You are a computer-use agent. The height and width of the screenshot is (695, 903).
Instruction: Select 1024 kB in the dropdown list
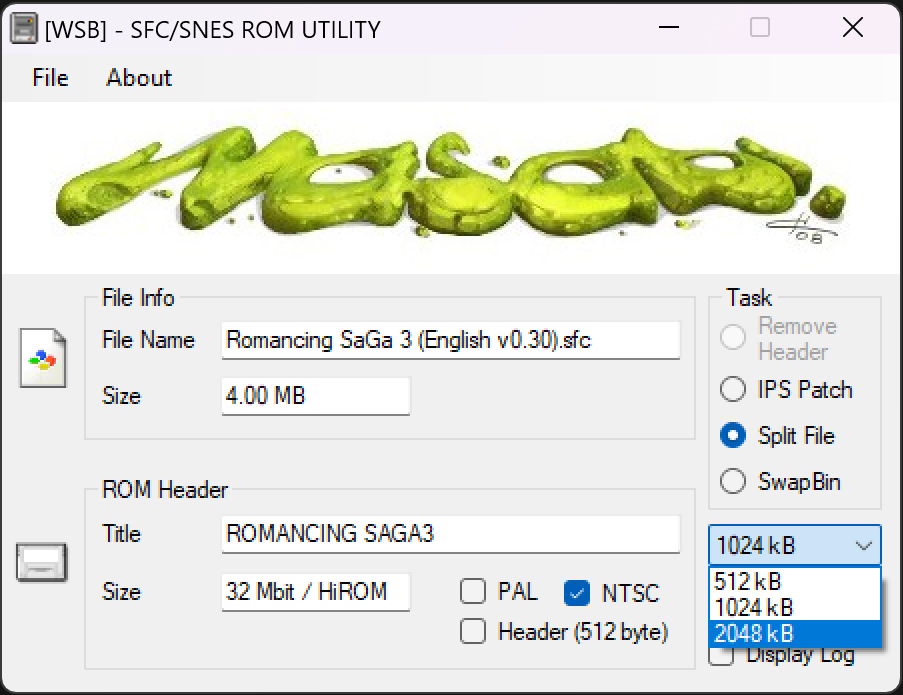click(794, 607)
